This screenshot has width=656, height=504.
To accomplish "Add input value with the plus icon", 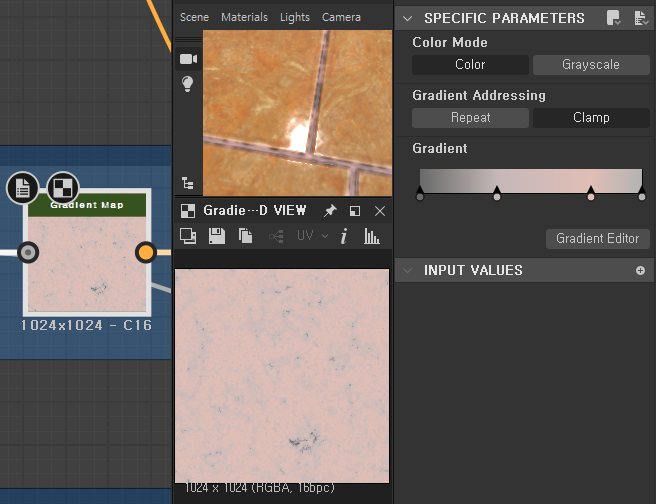I will coord(640,270).
